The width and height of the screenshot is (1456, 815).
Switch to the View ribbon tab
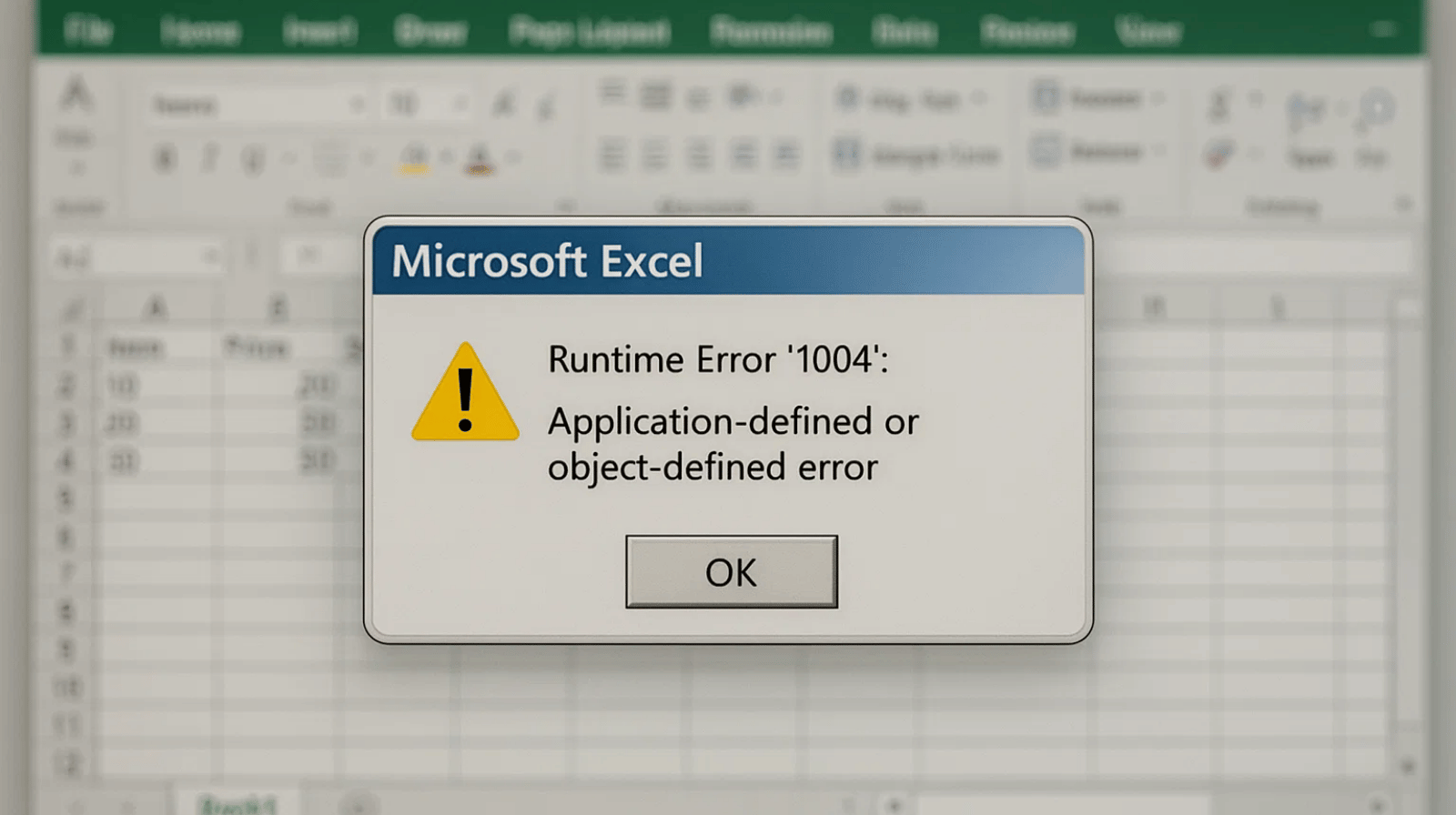pyautogui.click(x=1148, y=32)
